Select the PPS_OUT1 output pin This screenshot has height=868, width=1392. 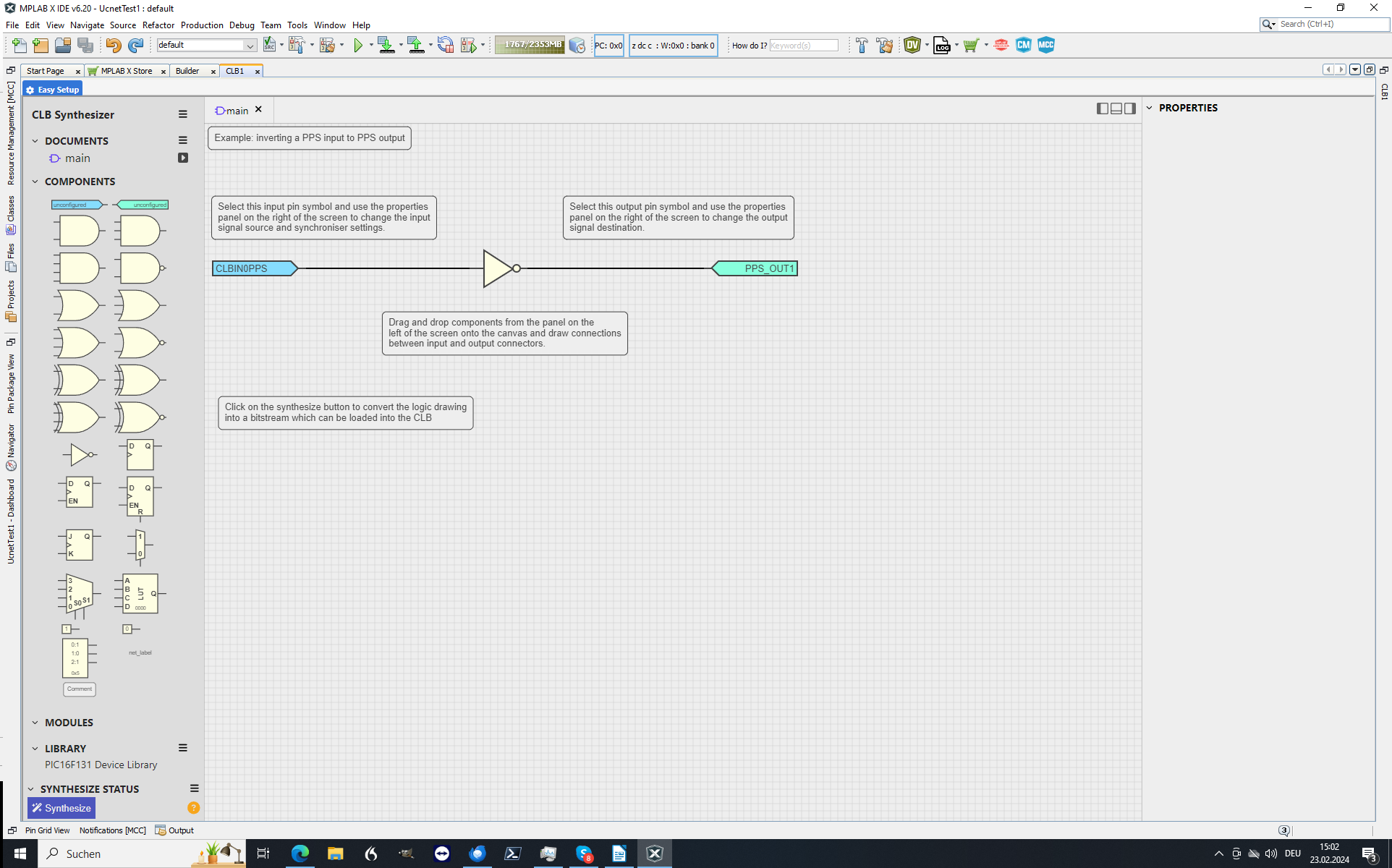point(755,268)
